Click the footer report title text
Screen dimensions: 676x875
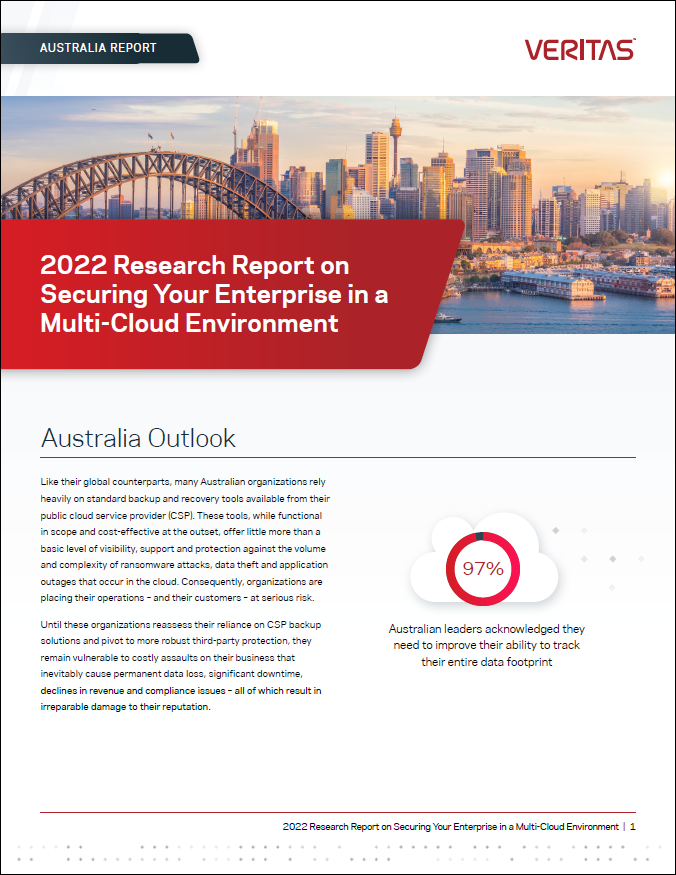pos(450,827)
